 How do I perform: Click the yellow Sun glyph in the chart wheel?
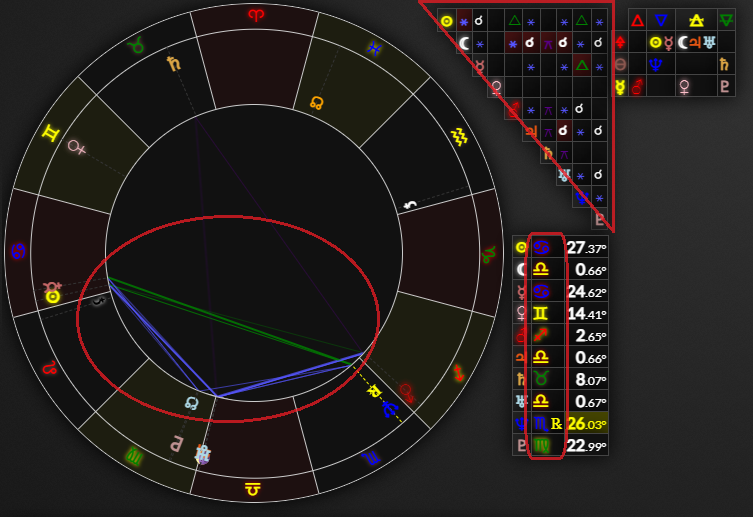pyautogui.click(x=52, y=296)
